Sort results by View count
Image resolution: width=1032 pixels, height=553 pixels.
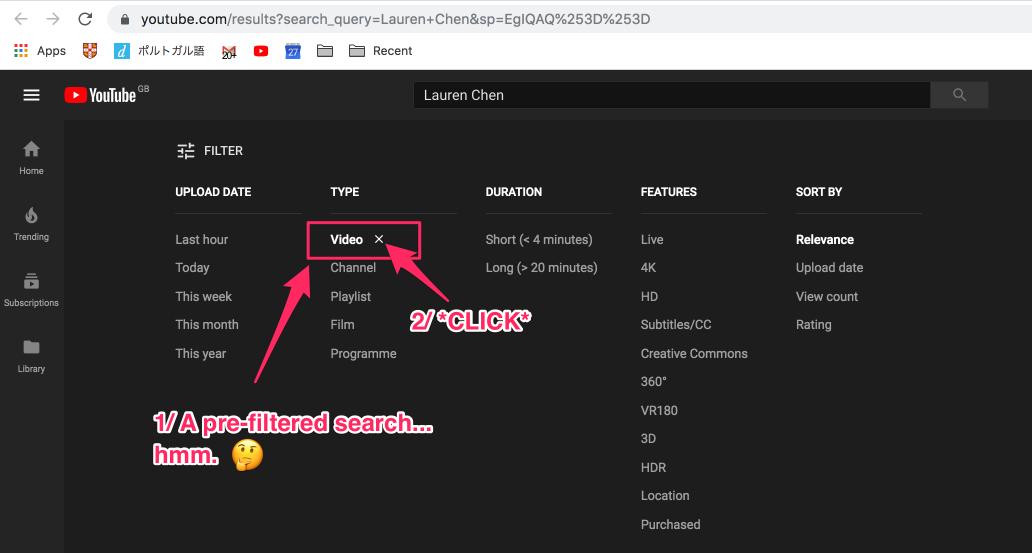click(827, 296)
